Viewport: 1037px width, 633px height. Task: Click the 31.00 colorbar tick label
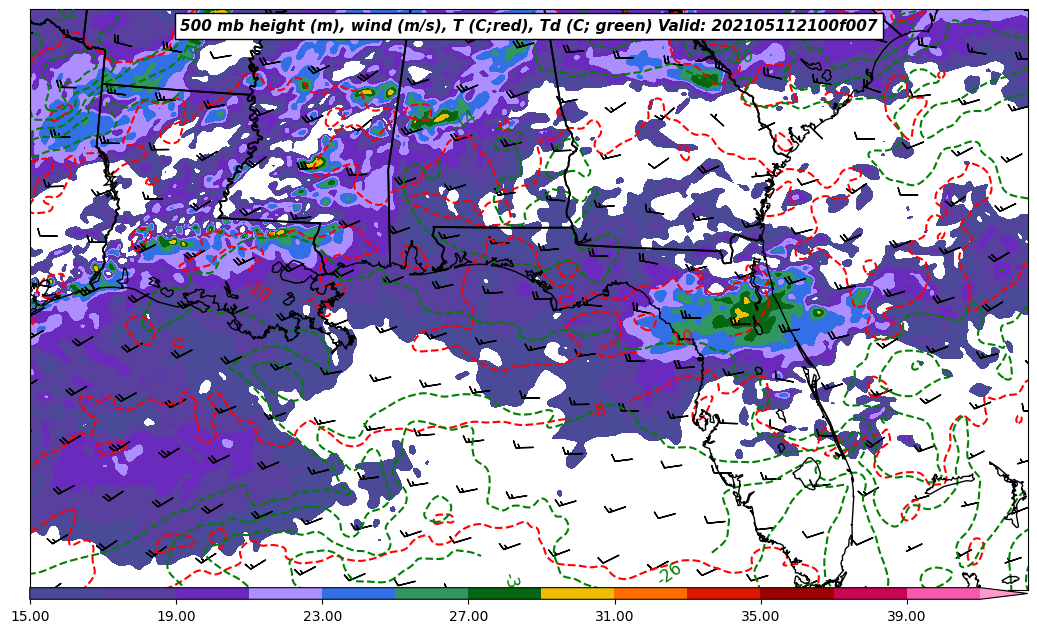click(614, 617)
